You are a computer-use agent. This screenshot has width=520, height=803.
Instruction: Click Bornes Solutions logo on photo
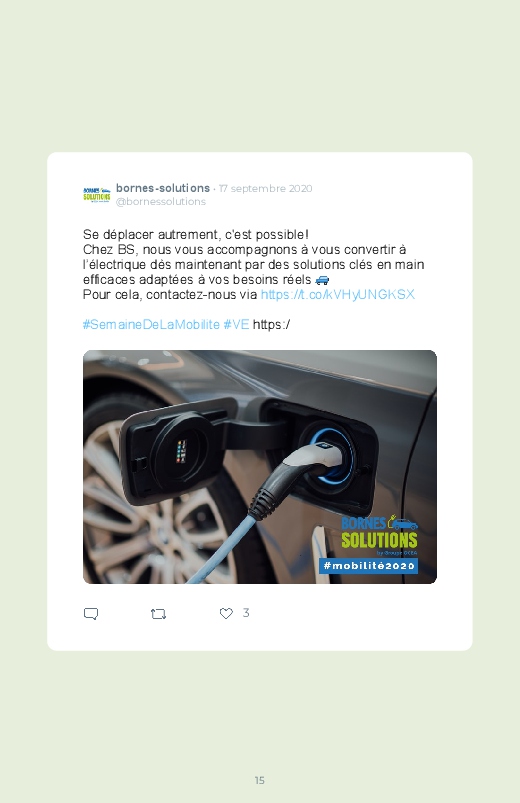pyautogui.click(x=379, y=535)
